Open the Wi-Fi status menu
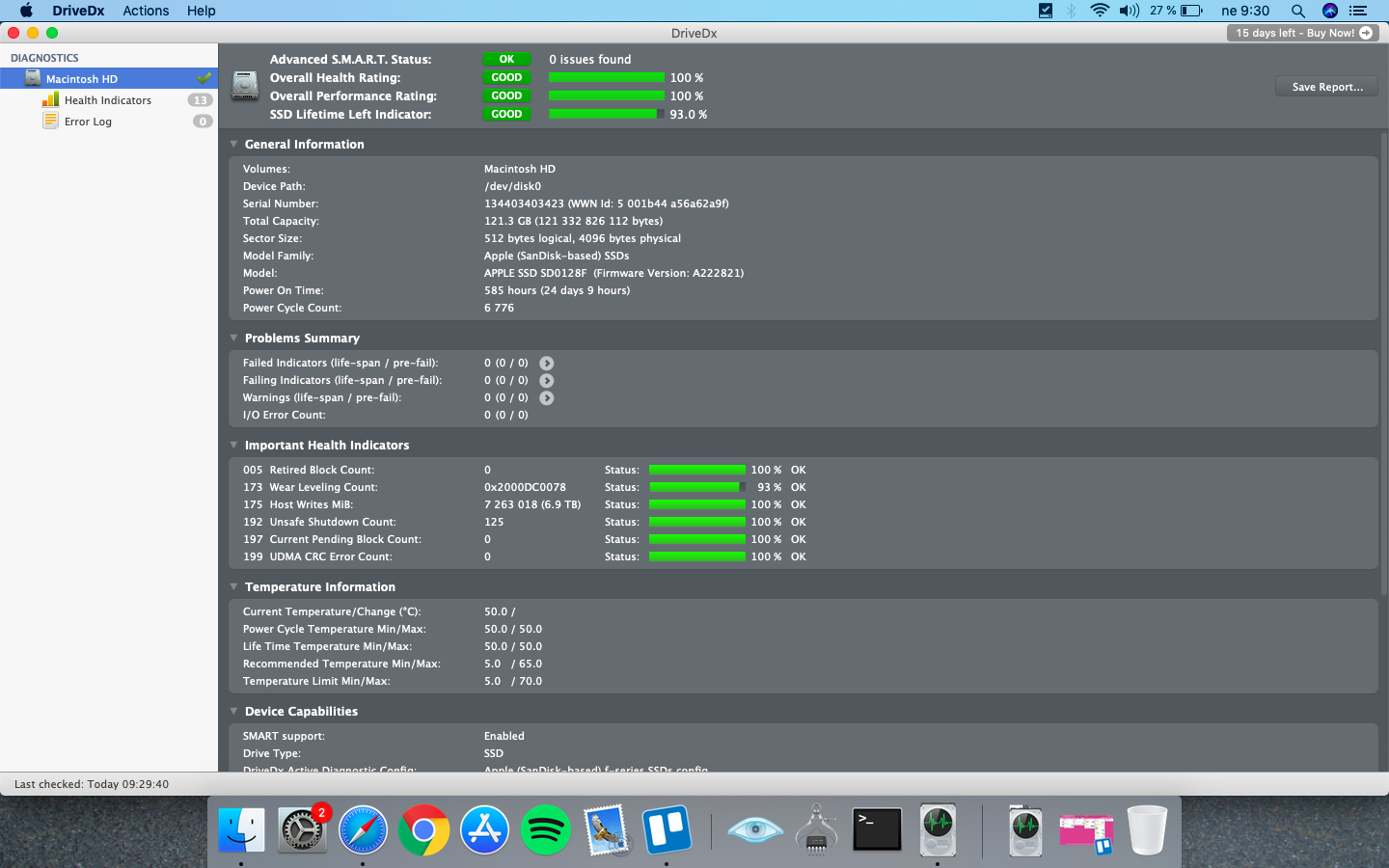This screenshot has height=868, width=1389. tap(1100, 11)
